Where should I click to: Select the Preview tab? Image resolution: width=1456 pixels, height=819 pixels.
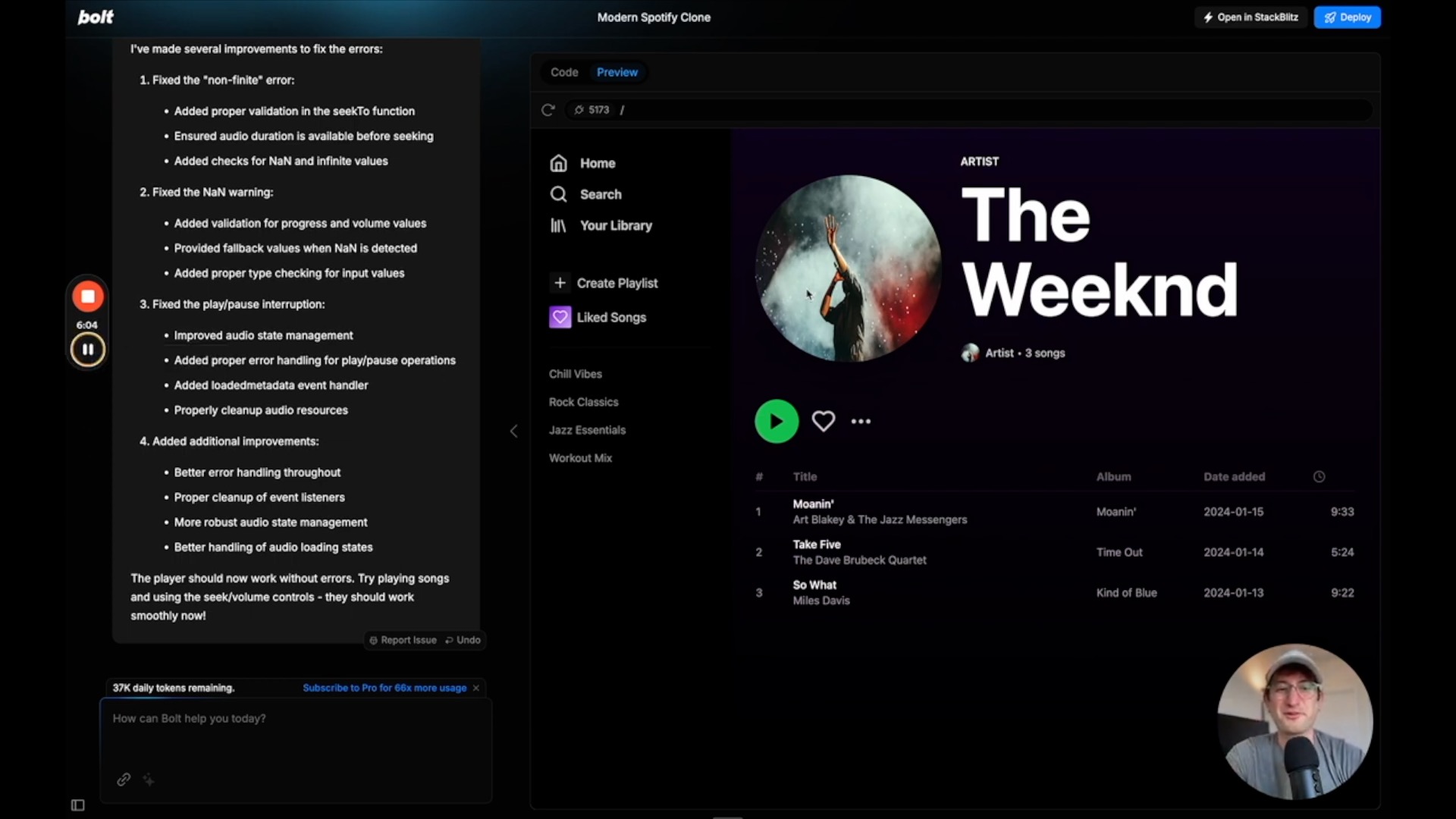coord(617,72)
